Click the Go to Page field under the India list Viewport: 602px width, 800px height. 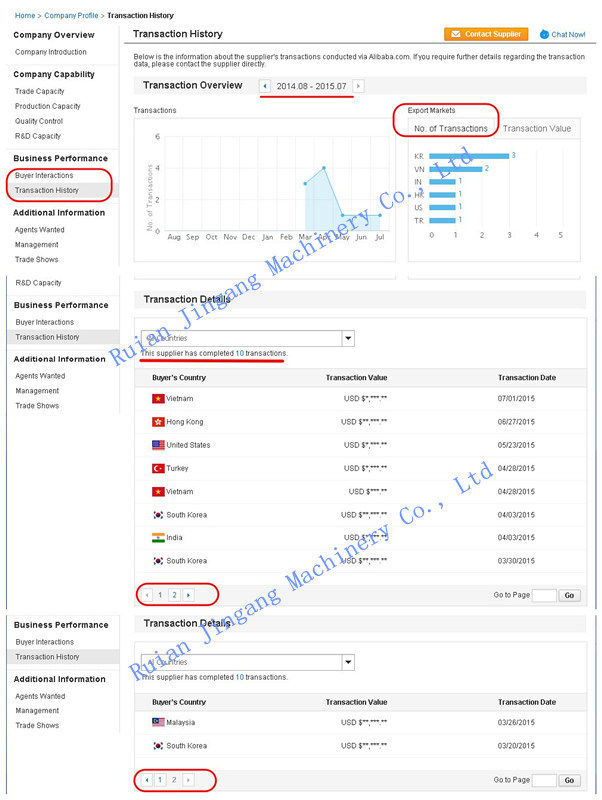click(x=544, y=595)
